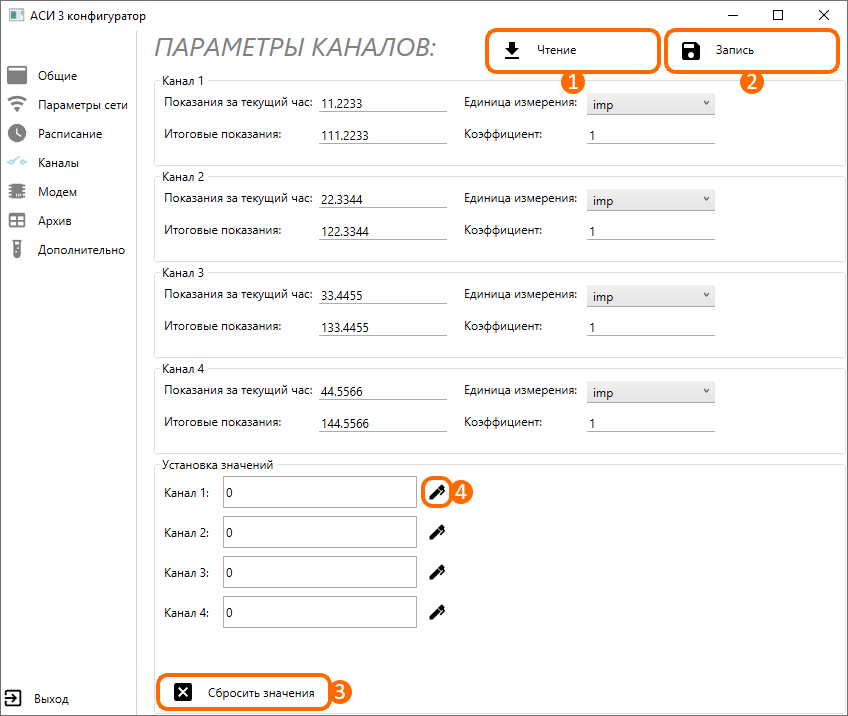Open Канал 1 Единица измерения dropdown
Image resolution: width=848 pixels, height=716 pixels.
tap(651, 104)
